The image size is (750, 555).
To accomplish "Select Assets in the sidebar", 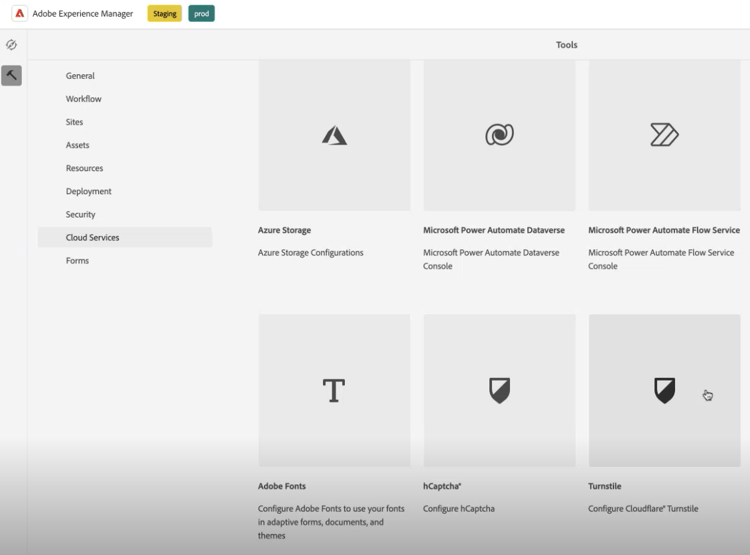I will [x=77, y=145].
